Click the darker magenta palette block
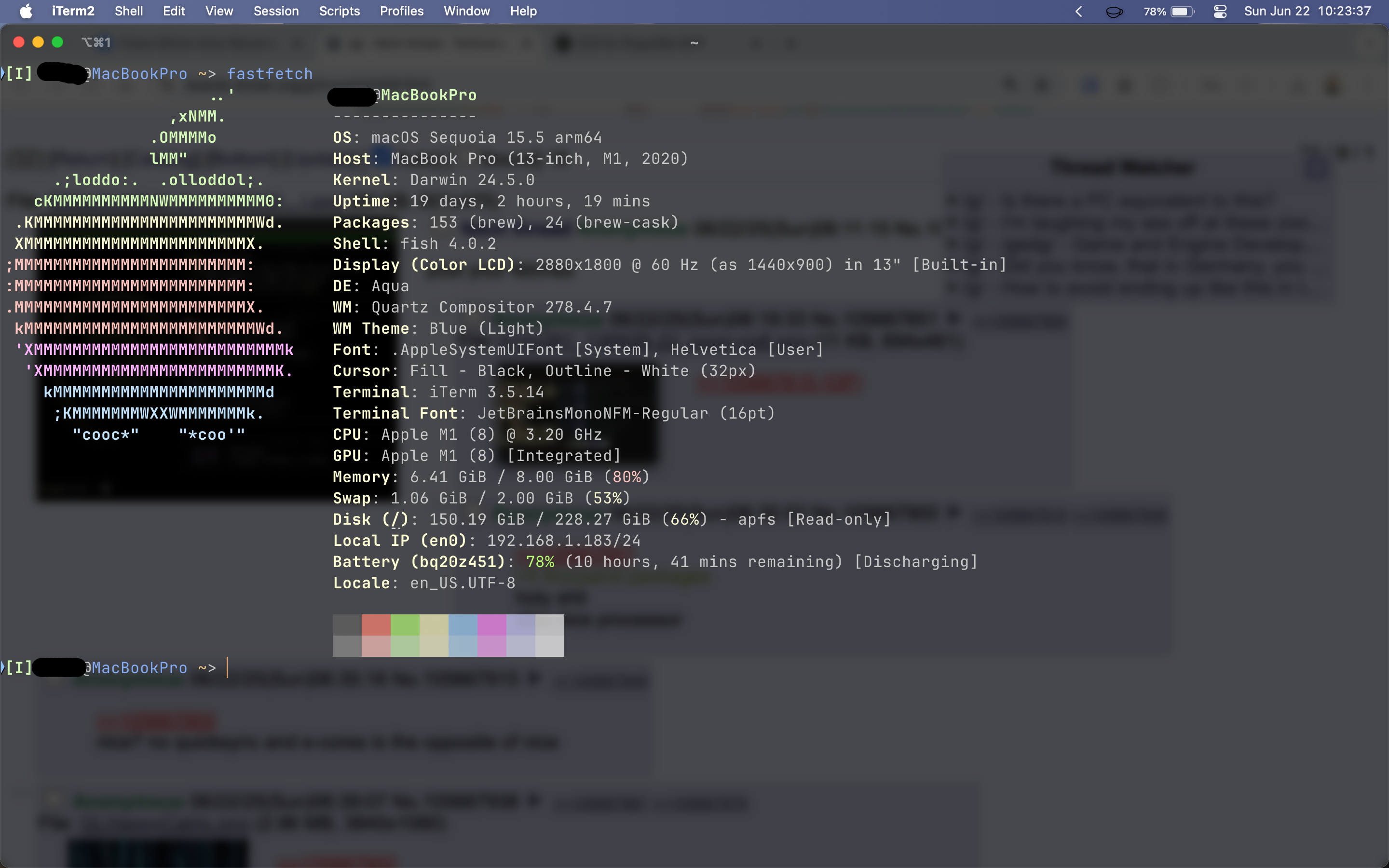Screen dimensions: 1389x868 tap(492, 624)
